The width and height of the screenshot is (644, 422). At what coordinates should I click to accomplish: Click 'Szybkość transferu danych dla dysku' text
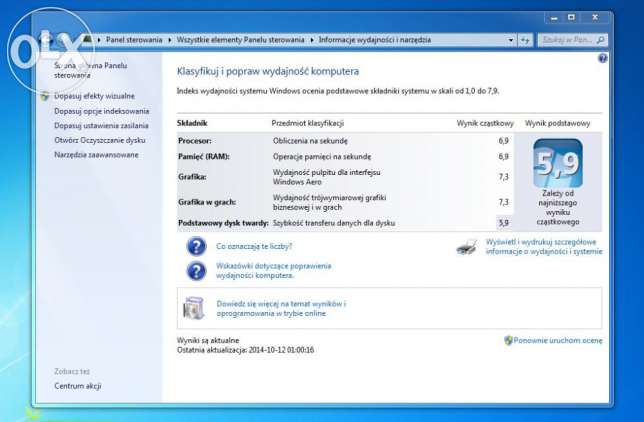(334, 223)
